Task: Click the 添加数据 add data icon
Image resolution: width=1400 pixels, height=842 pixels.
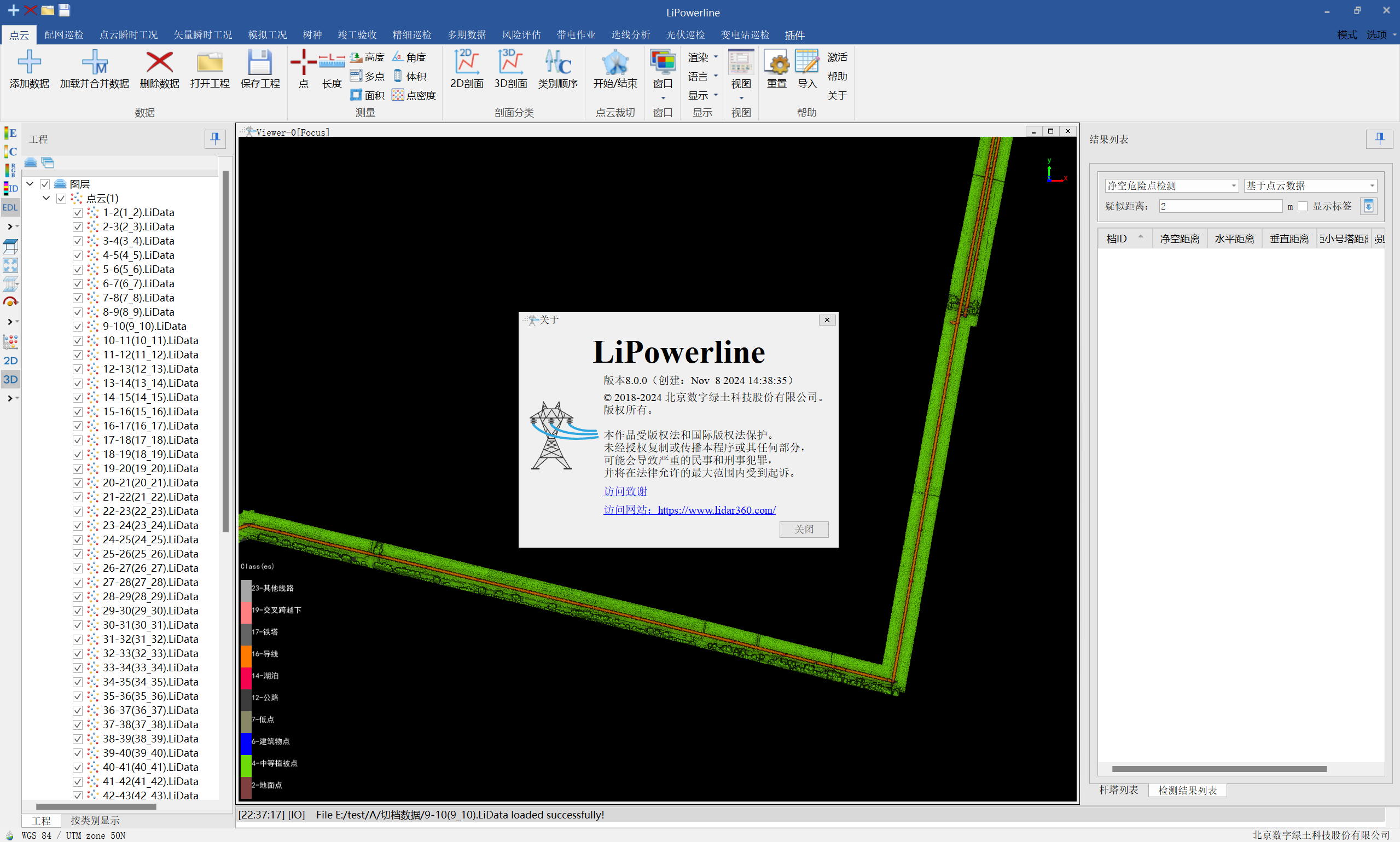Action: [x=29, y=62]
